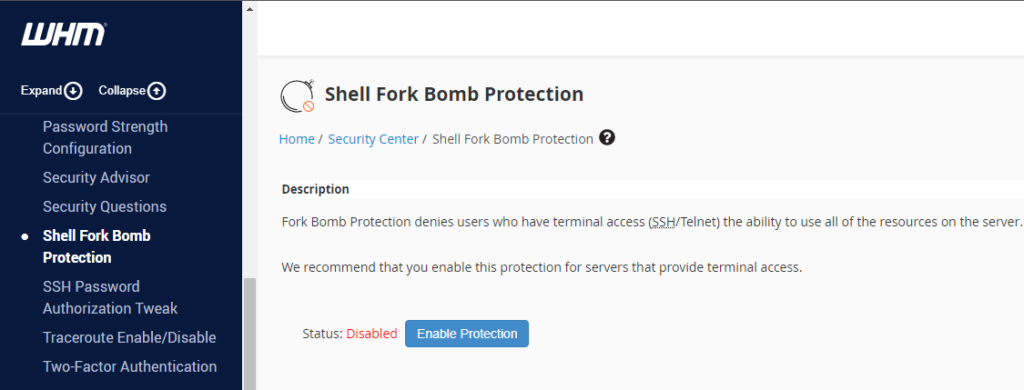Open Security Center breadcrumb link
Image resolution: width=1024 pixels, height=390 pixels.
point(373,139)
